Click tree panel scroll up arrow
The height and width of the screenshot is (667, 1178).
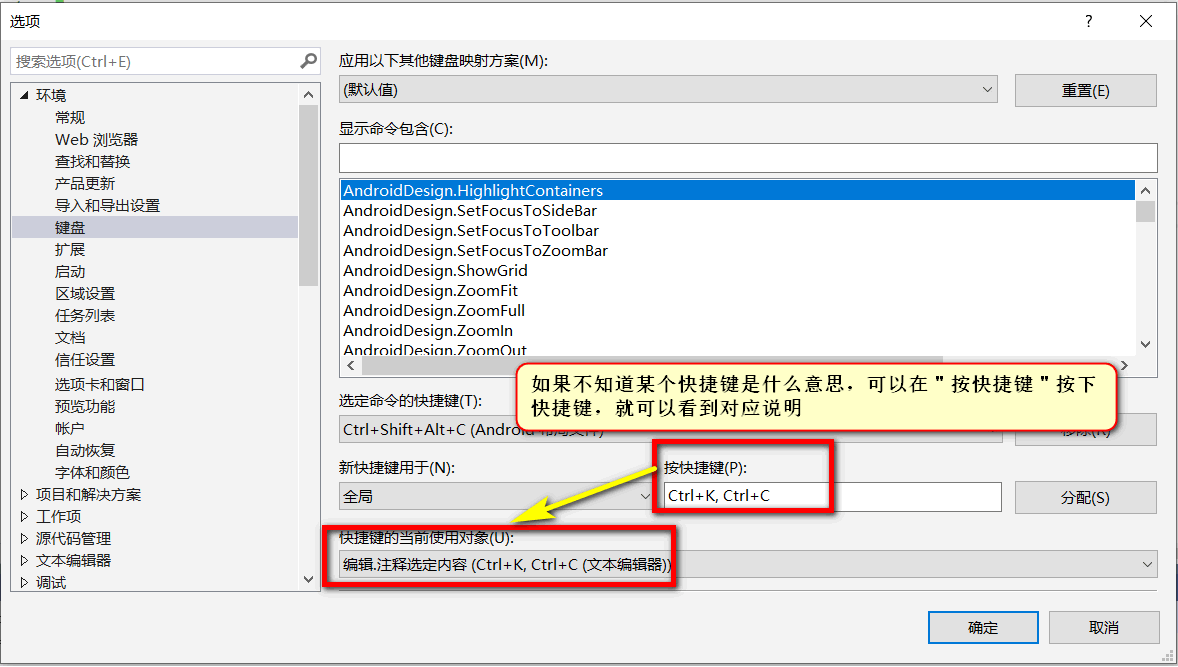[308, 95]
